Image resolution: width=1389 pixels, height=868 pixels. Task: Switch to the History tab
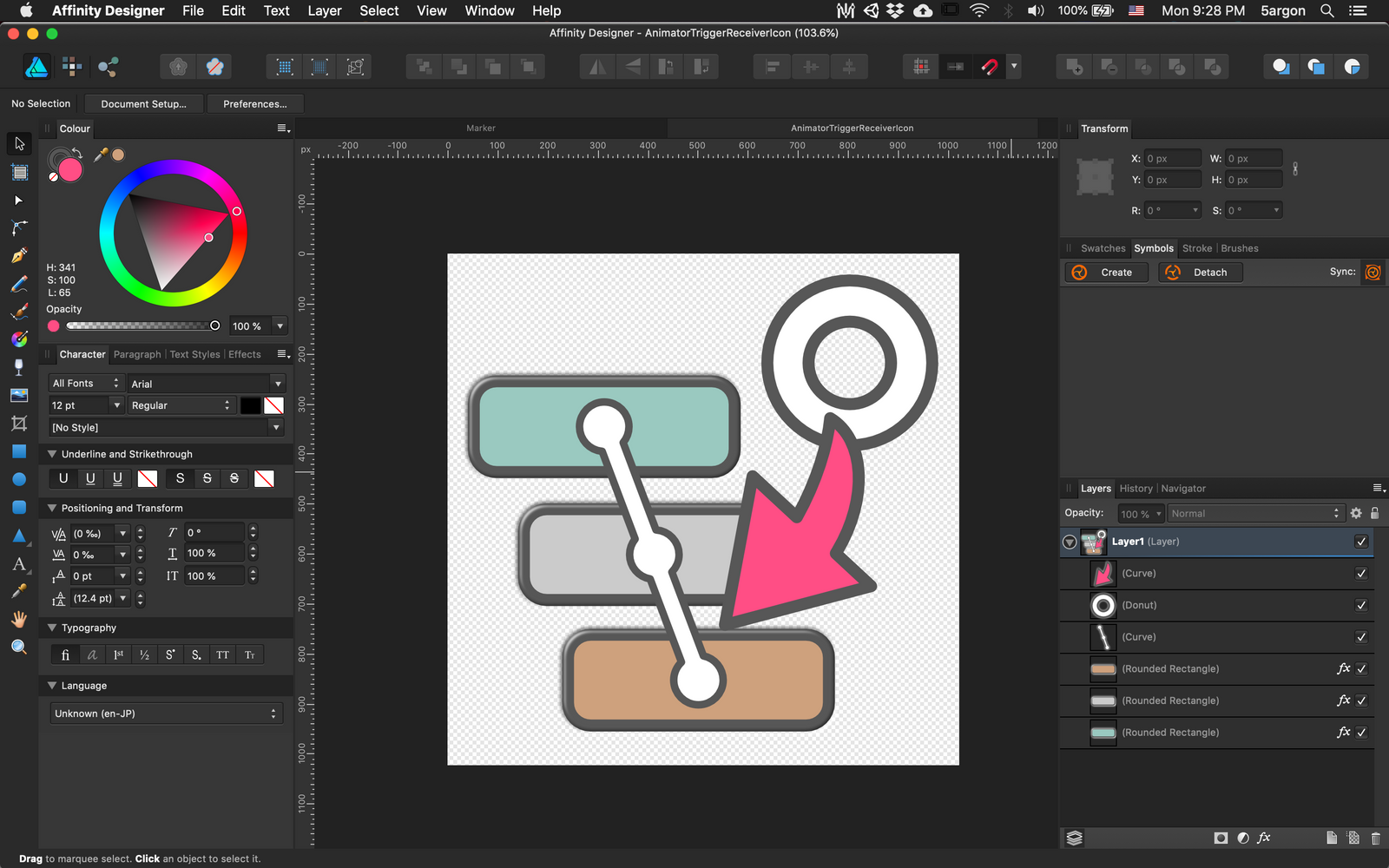tap(1136, 488)
